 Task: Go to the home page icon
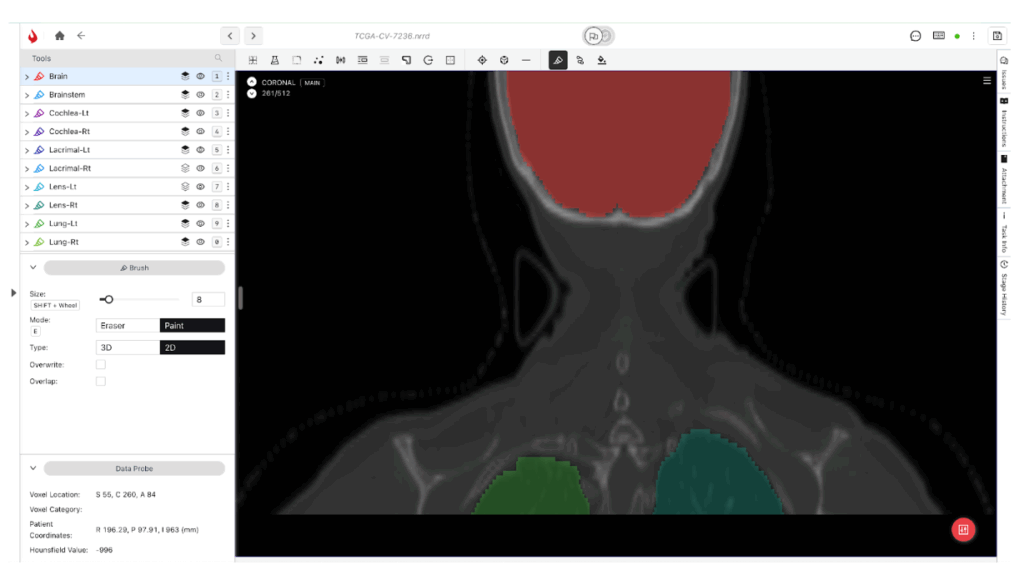(59, 36)
